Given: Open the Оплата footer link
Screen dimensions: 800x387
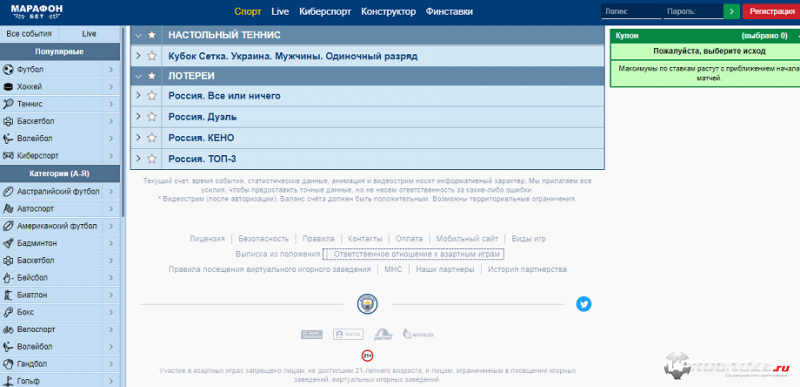Looking at the screenshot, I should click(x=409, y=239).
